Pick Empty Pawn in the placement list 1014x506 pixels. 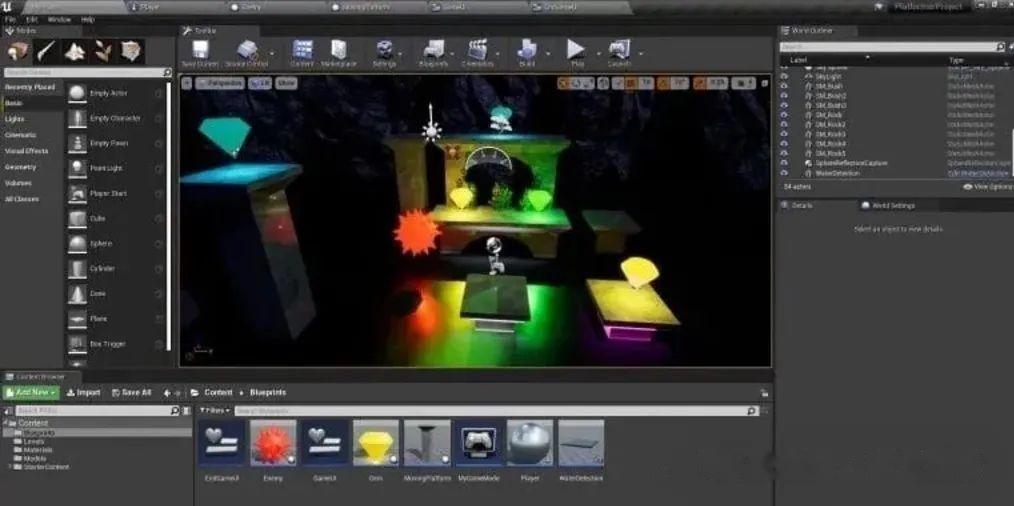click(115, 143)
